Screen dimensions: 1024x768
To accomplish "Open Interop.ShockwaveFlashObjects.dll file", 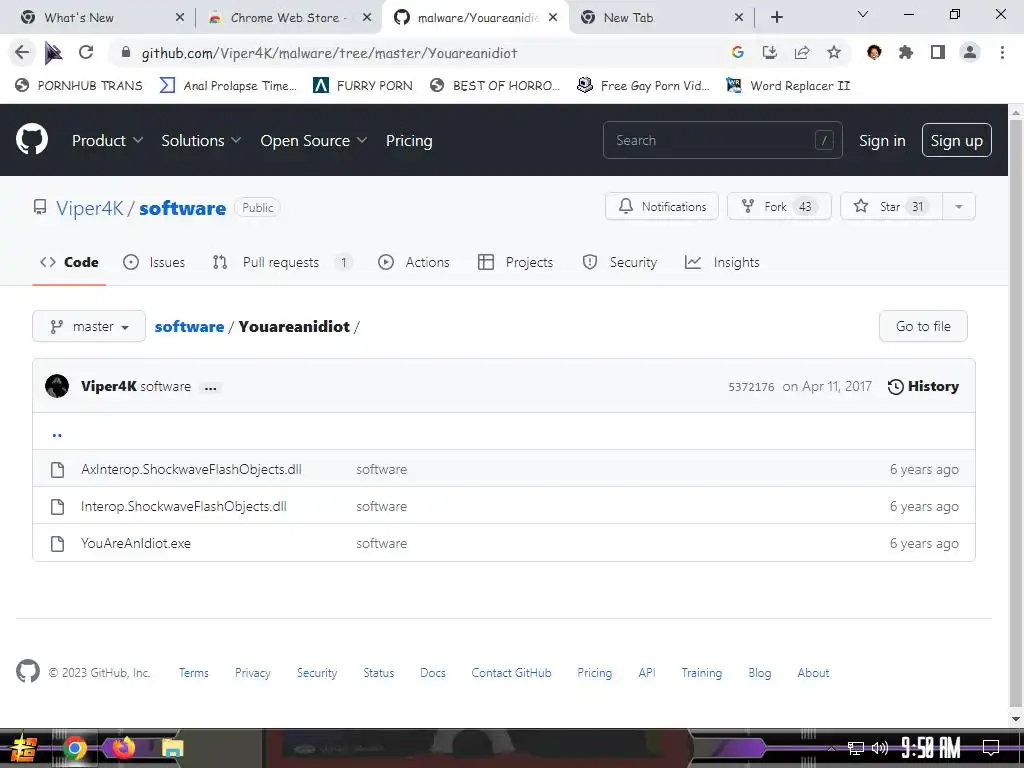I will 184,506.
